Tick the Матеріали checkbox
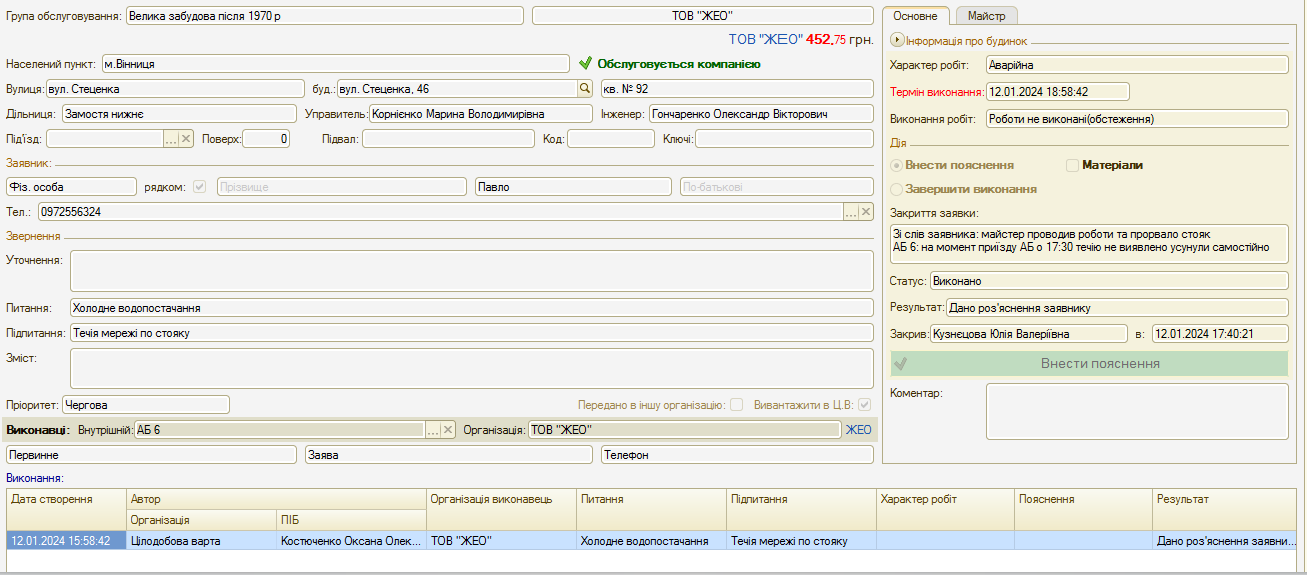 pos(1073,165)
